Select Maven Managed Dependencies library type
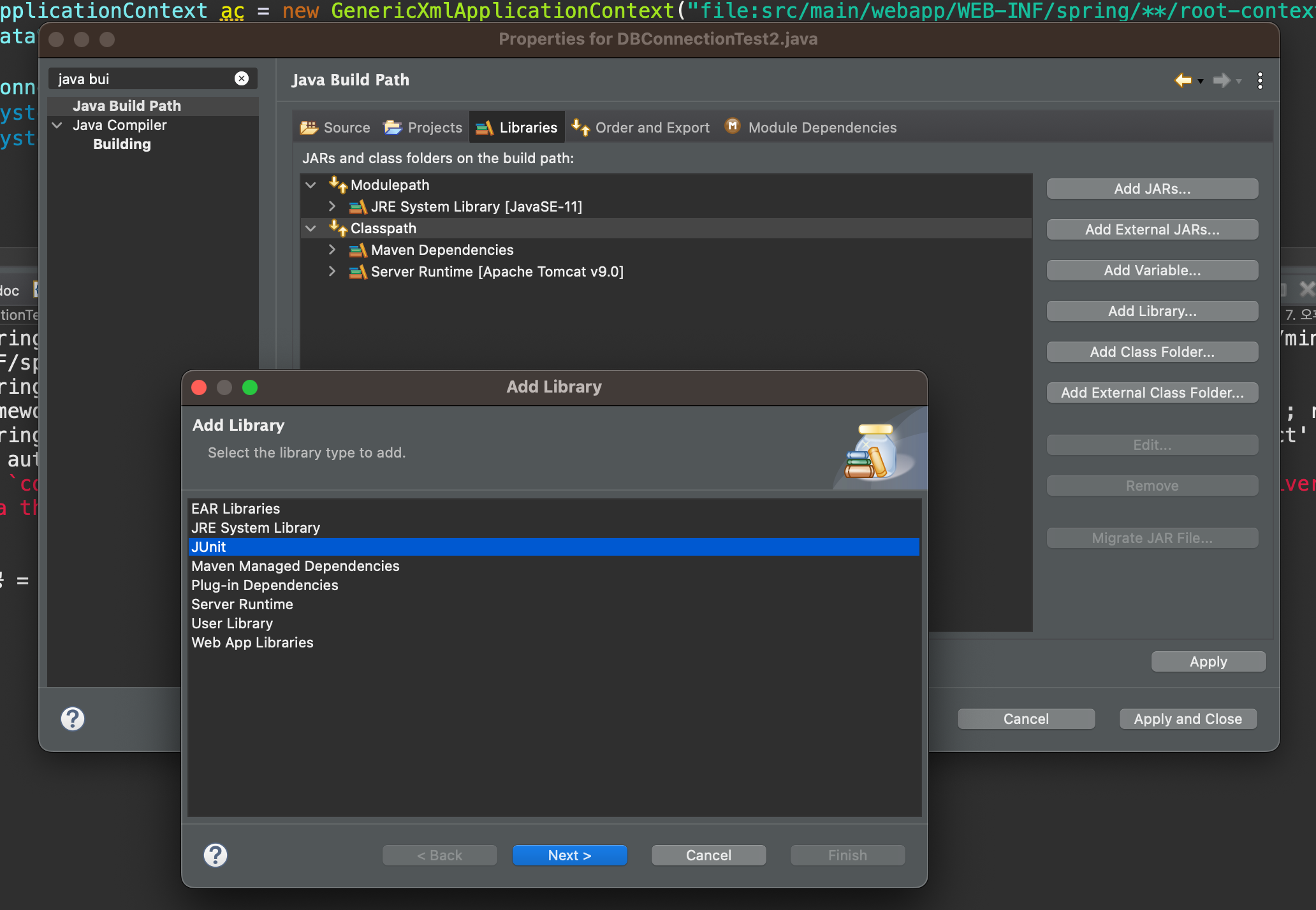The height and width of the screenshot is (910, 1316). [x=295, y=566]
